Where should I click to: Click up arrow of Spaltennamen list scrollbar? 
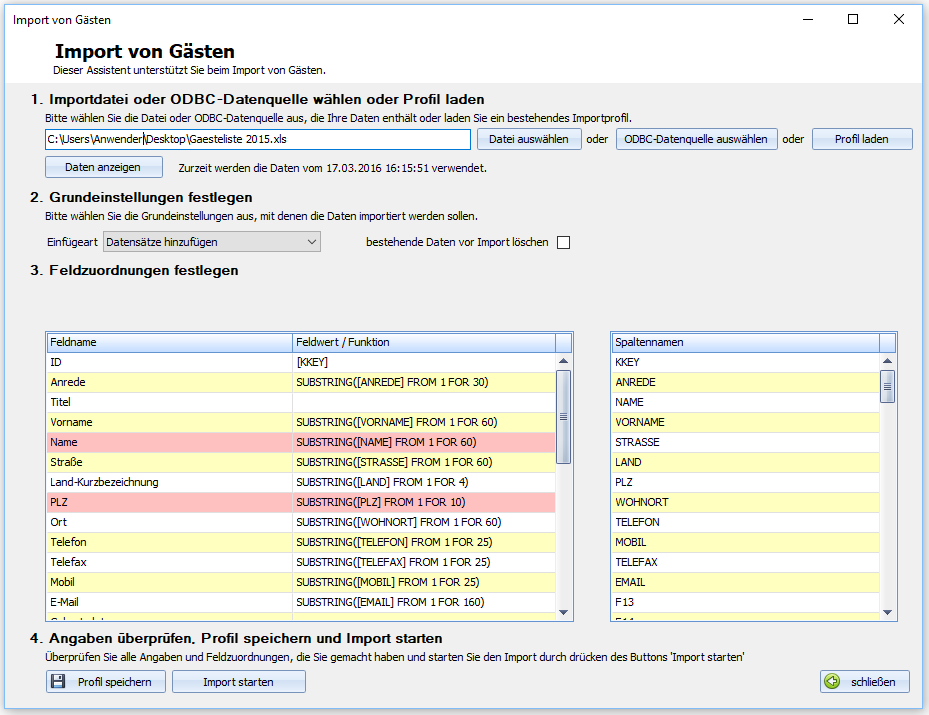(x=887, y=361)
